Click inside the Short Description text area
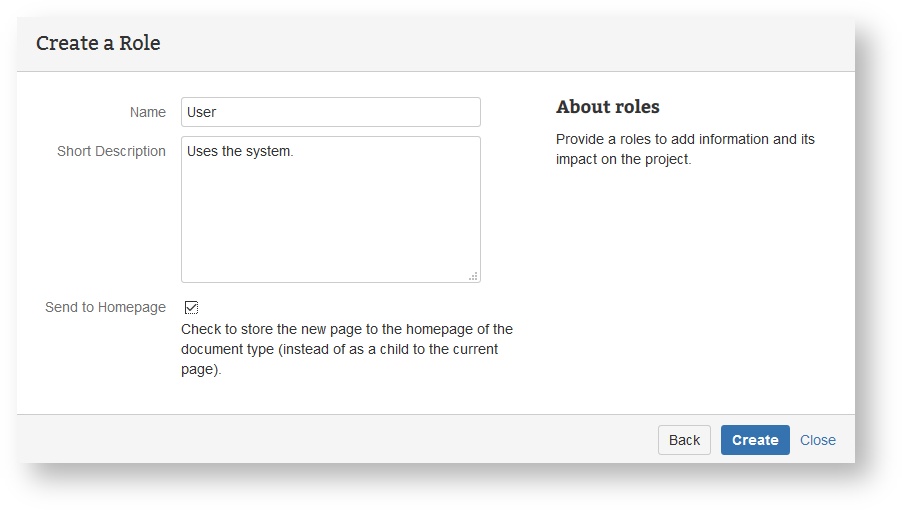The width and height of the screenshot is (903, 511). 330,210
